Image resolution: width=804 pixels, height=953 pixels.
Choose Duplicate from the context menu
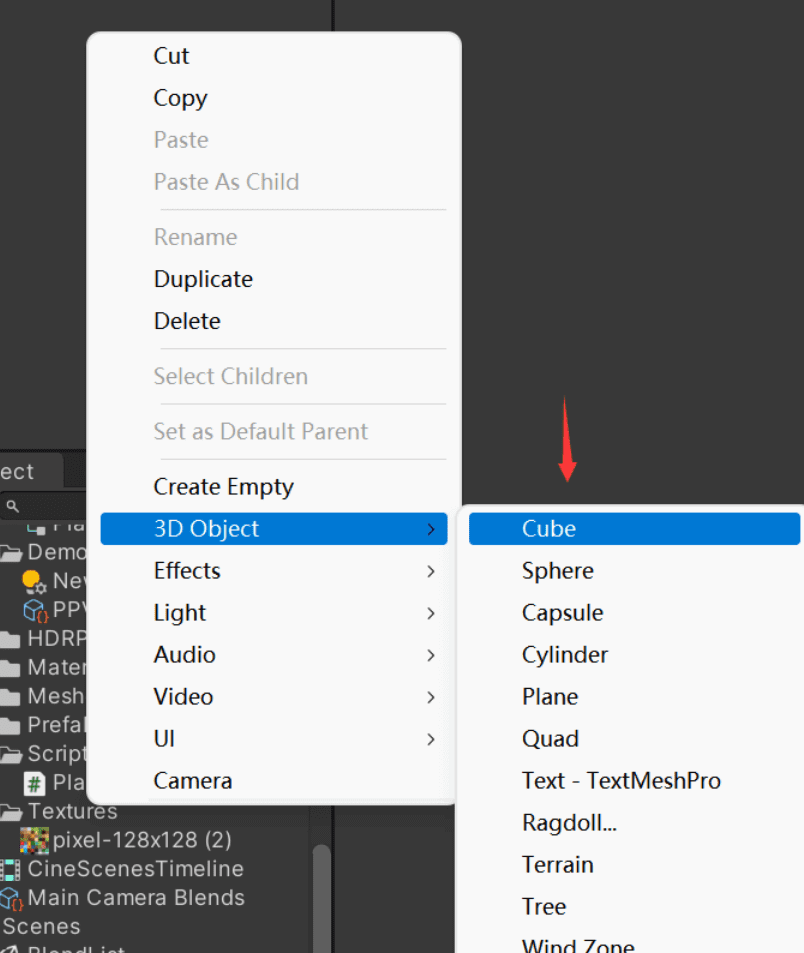203,279
